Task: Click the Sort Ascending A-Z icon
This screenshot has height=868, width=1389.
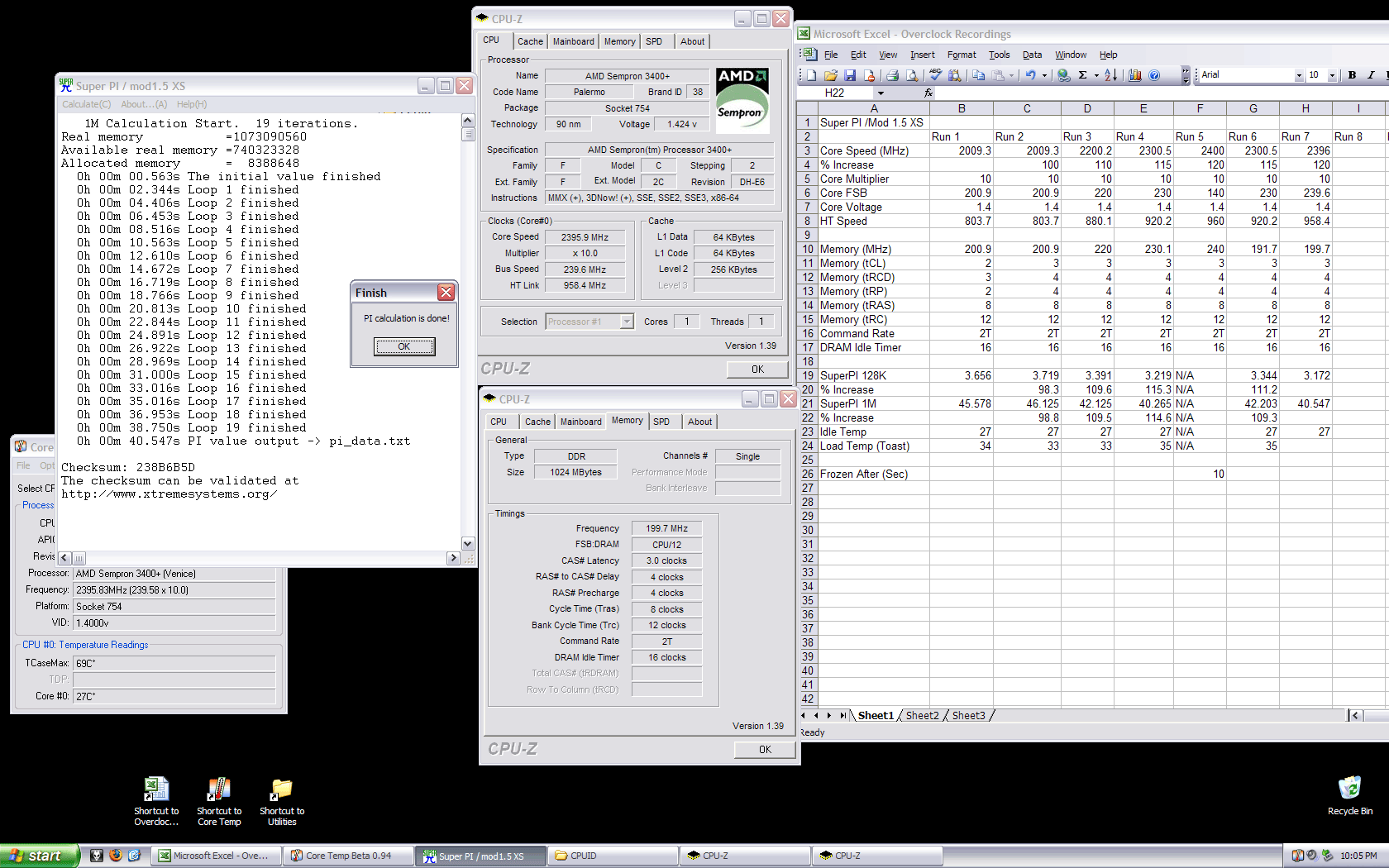Action: (x=1110, y=75)
